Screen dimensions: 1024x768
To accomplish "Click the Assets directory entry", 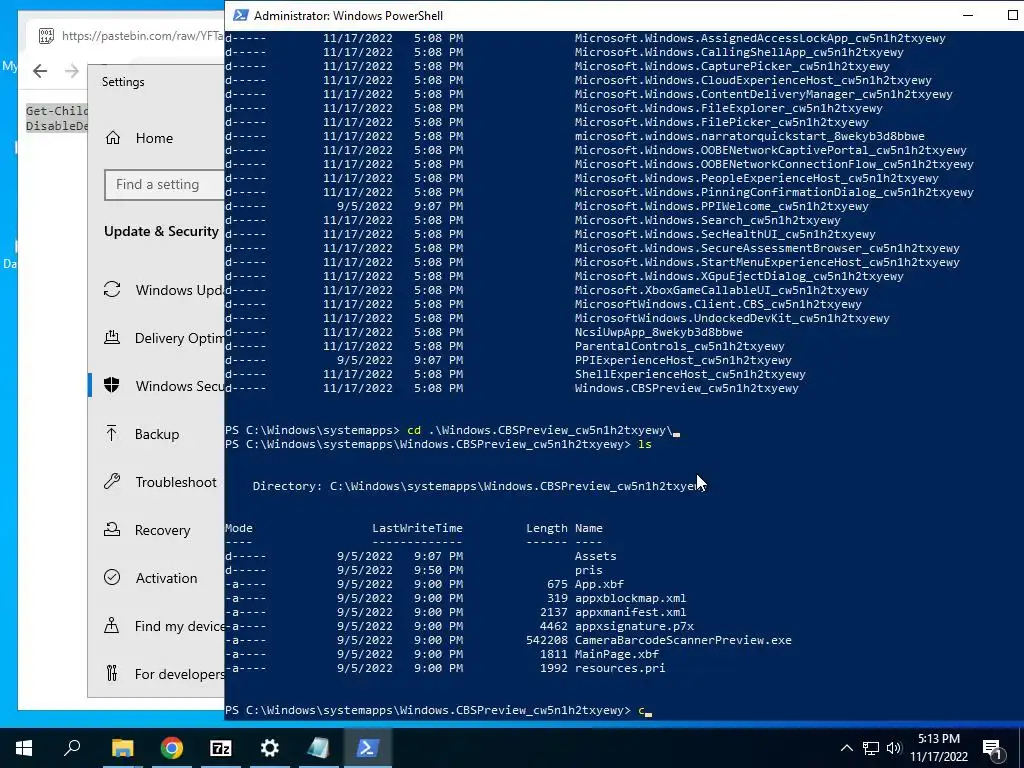I will 595,556.
